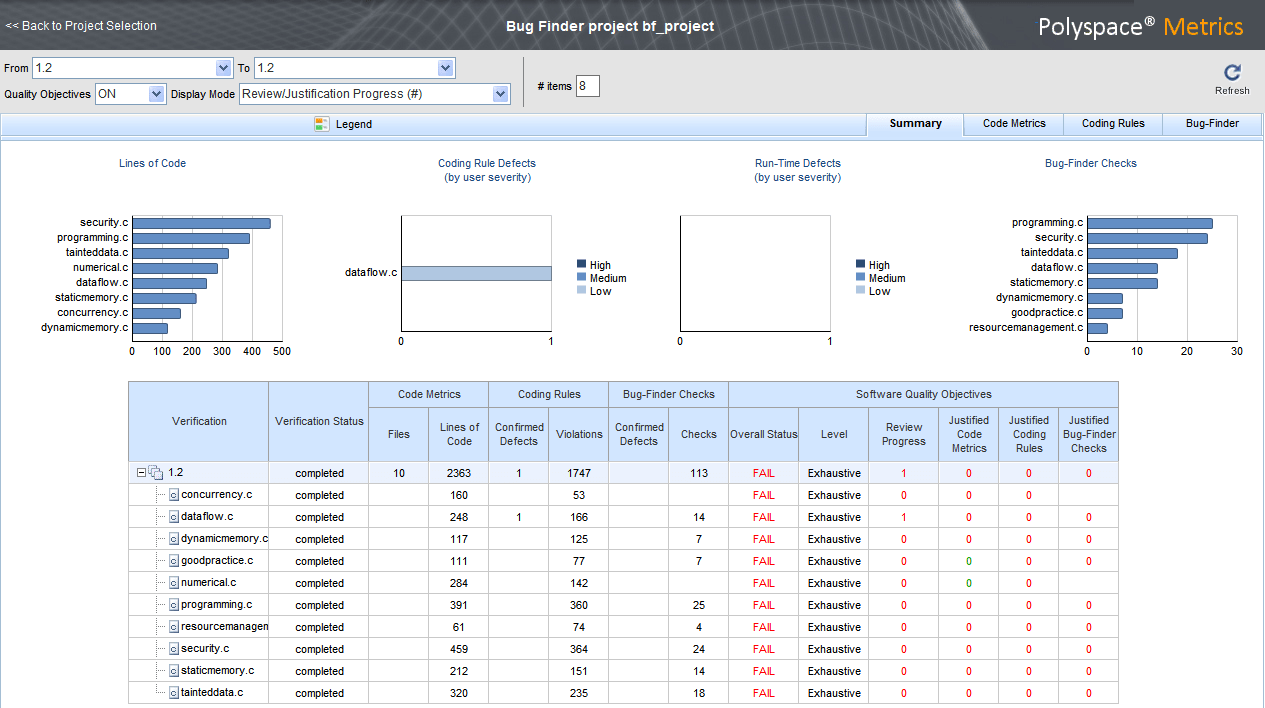Viewport: 1265px width, 708px height.
Task: Click the file icon beside programming.c
Action: pyautogui.click(x=173, y=605)
